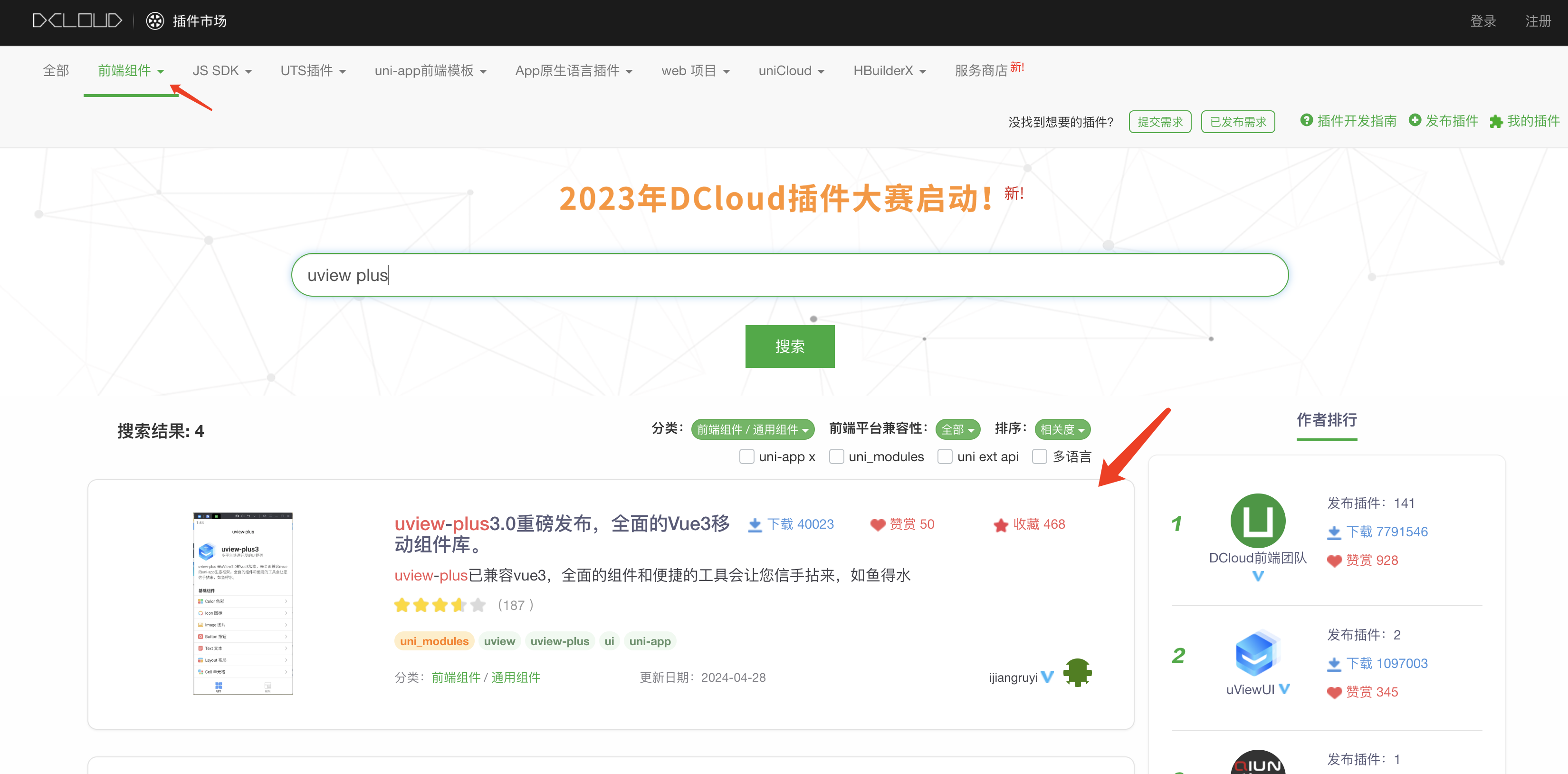Check the uni_modules filter box
Screen dimensions: 1568x774
point(836,457)
